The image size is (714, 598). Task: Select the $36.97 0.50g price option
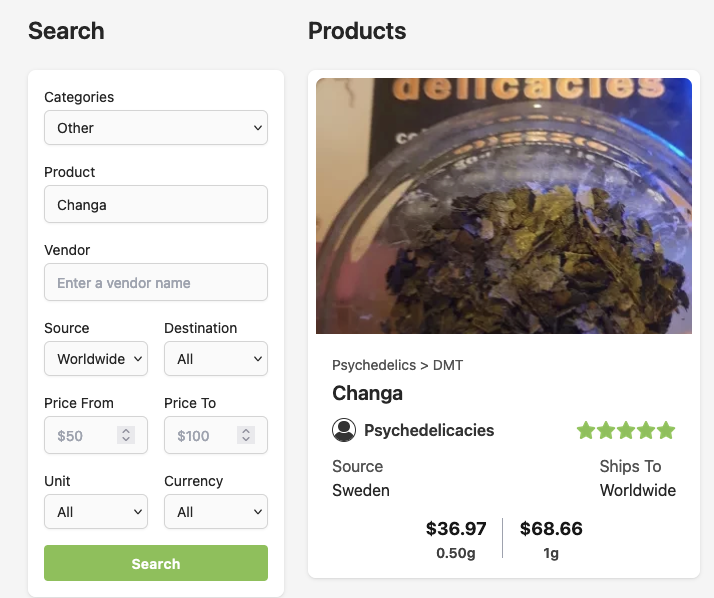(x=456, y=539)
